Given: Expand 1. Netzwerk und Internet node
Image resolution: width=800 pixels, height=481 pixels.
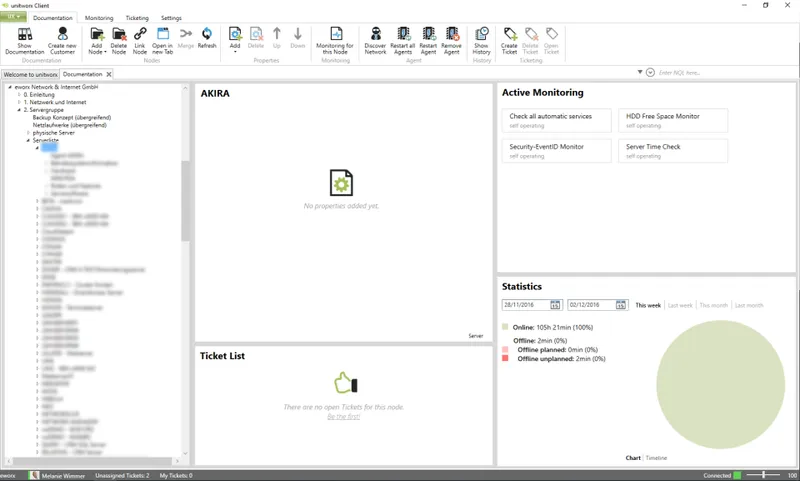Looking at the screenshot, I should point(19,102).
